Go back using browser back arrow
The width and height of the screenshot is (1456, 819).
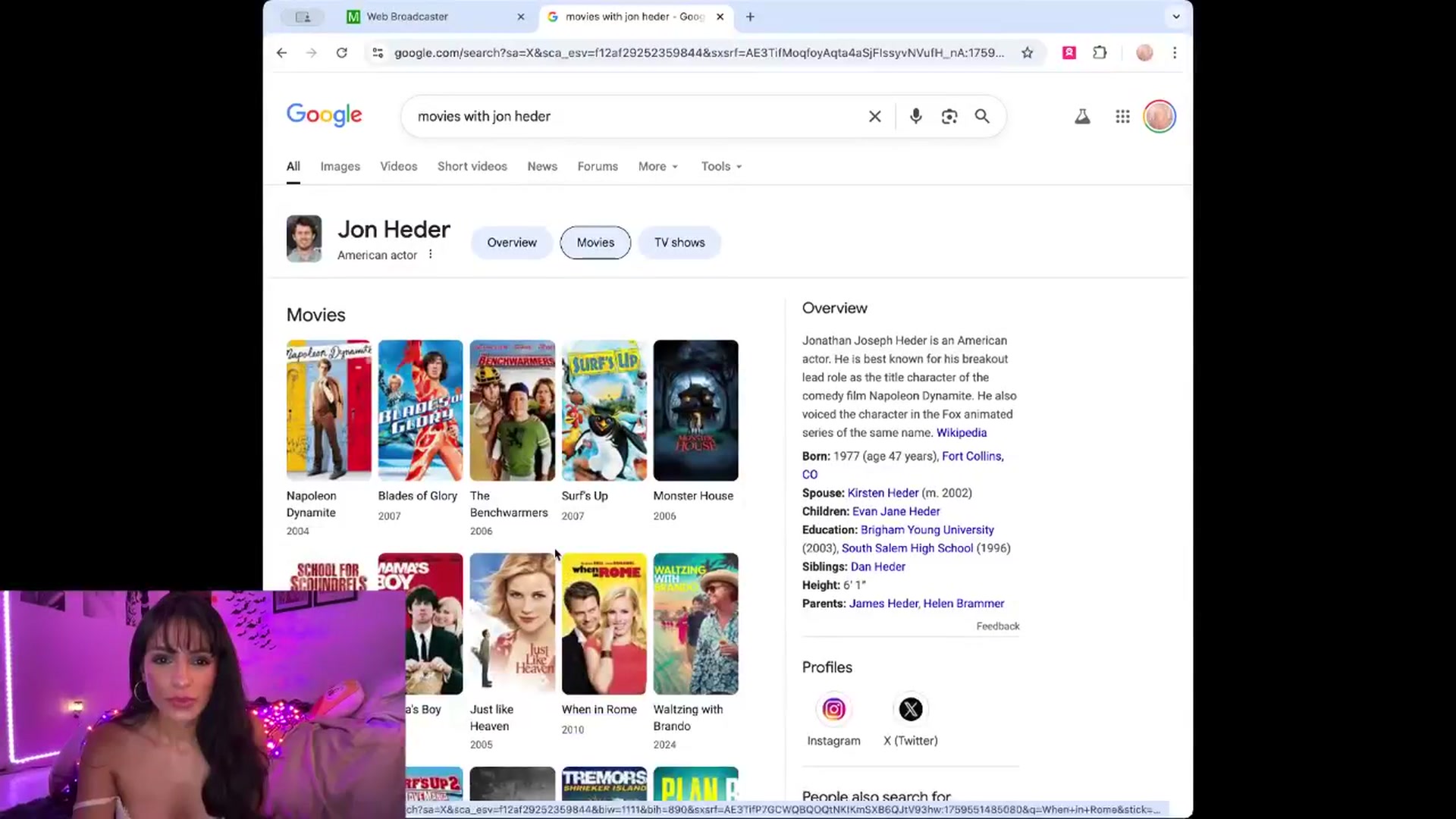(281, 52)
